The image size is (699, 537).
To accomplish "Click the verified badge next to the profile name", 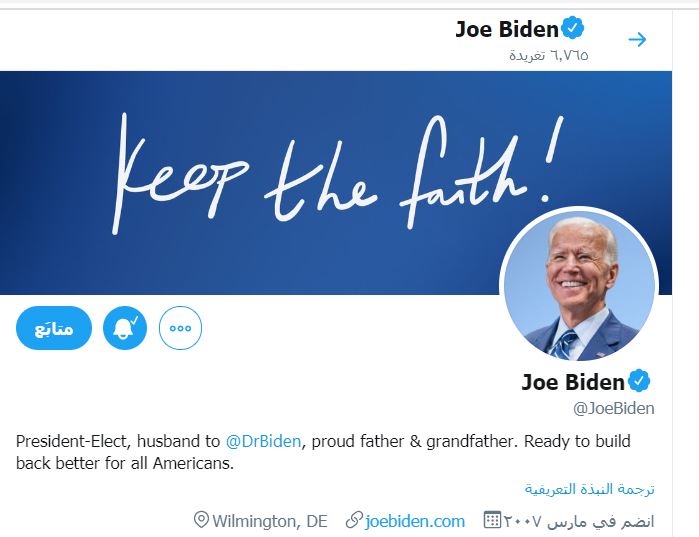I will click(x=639, y=381).
